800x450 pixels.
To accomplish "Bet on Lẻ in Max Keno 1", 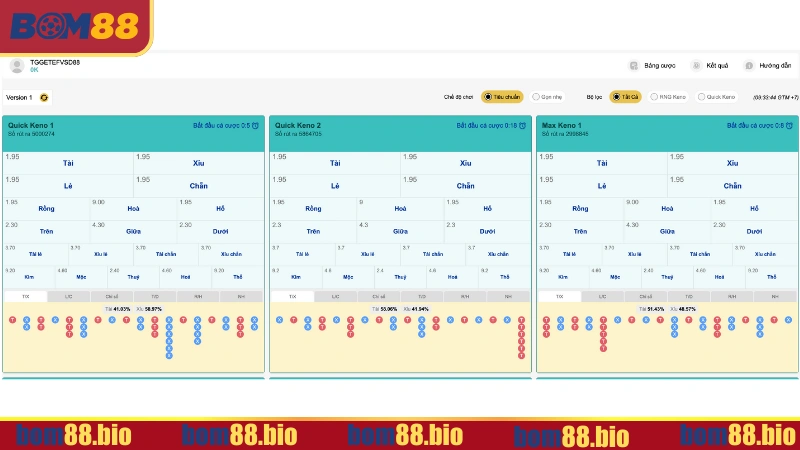I will 602,186.
